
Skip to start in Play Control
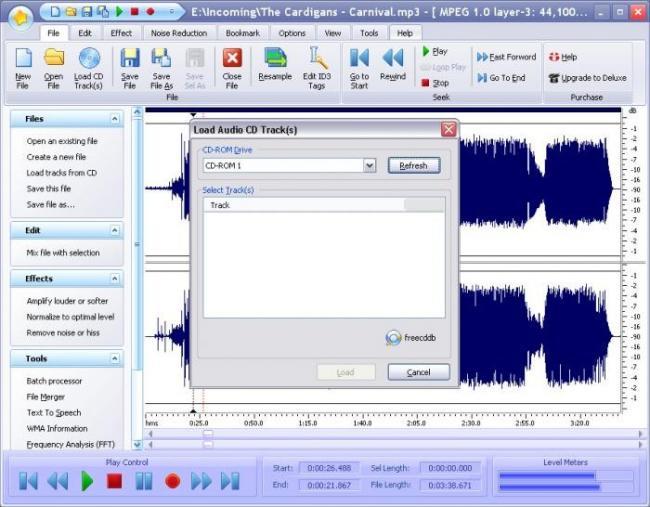tap(28, 481)
